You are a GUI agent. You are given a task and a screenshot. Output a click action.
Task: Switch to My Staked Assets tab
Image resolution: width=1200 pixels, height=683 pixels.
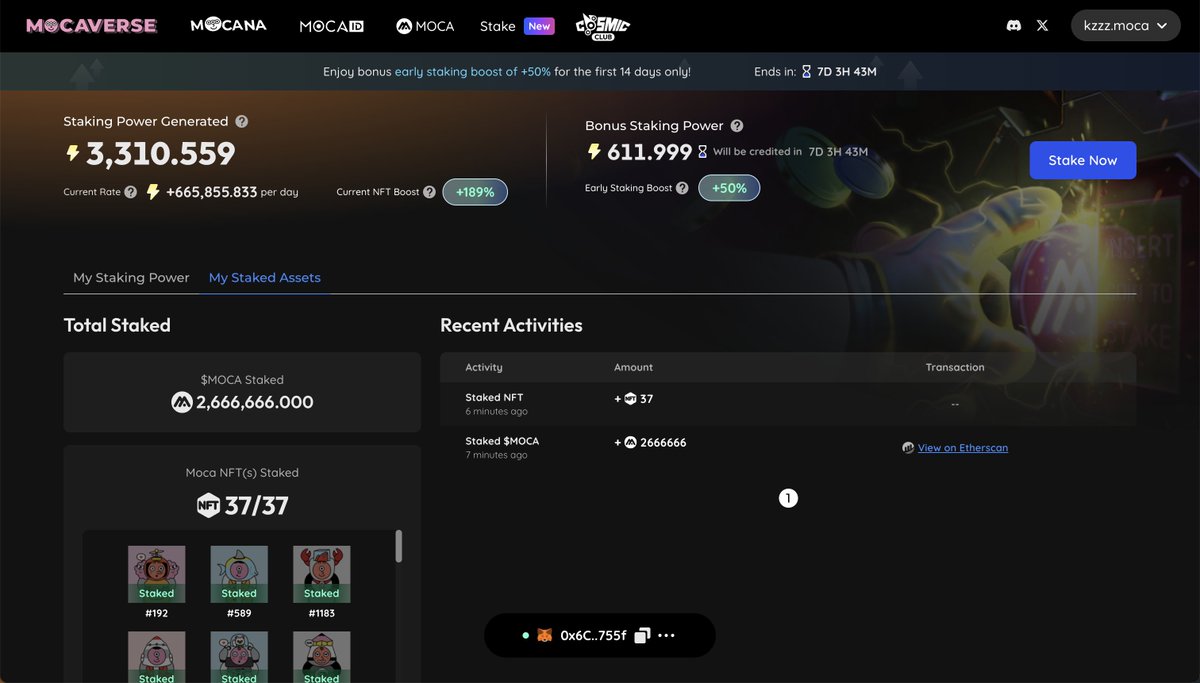[265, 278]
